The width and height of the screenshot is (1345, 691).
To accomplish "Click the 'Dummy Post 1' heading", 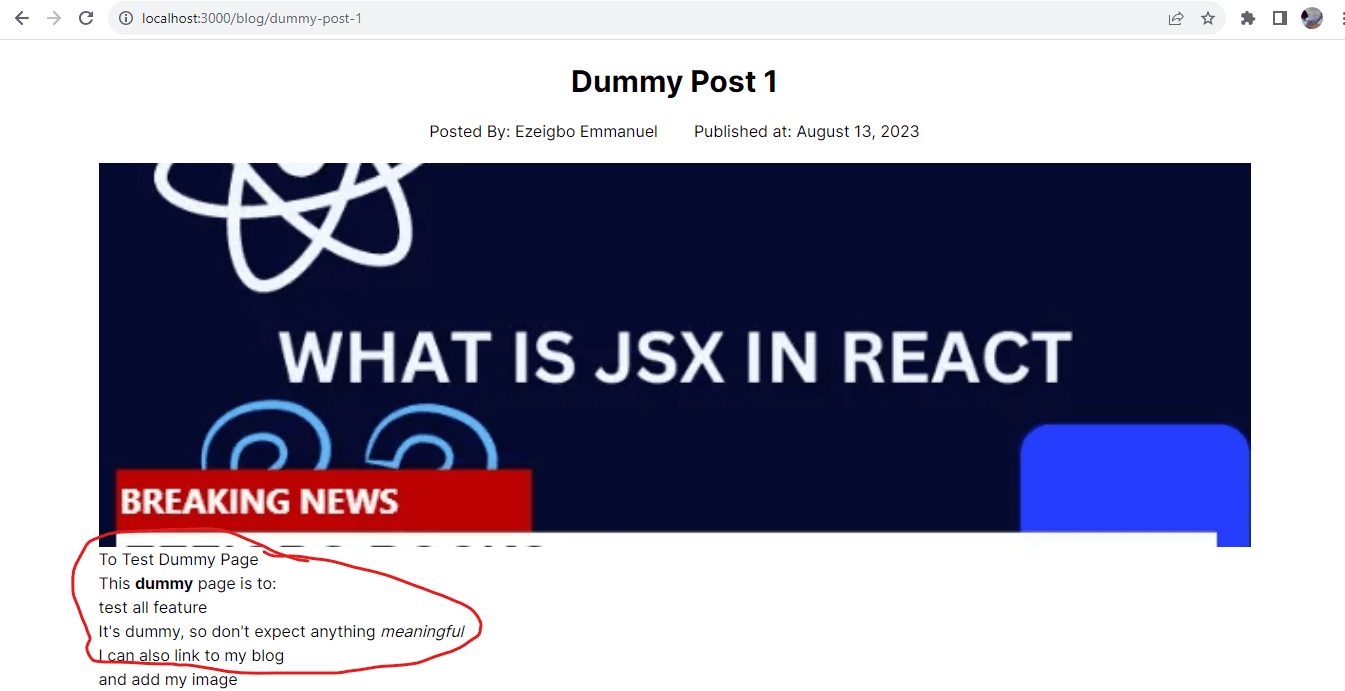I will pos(674,81).
